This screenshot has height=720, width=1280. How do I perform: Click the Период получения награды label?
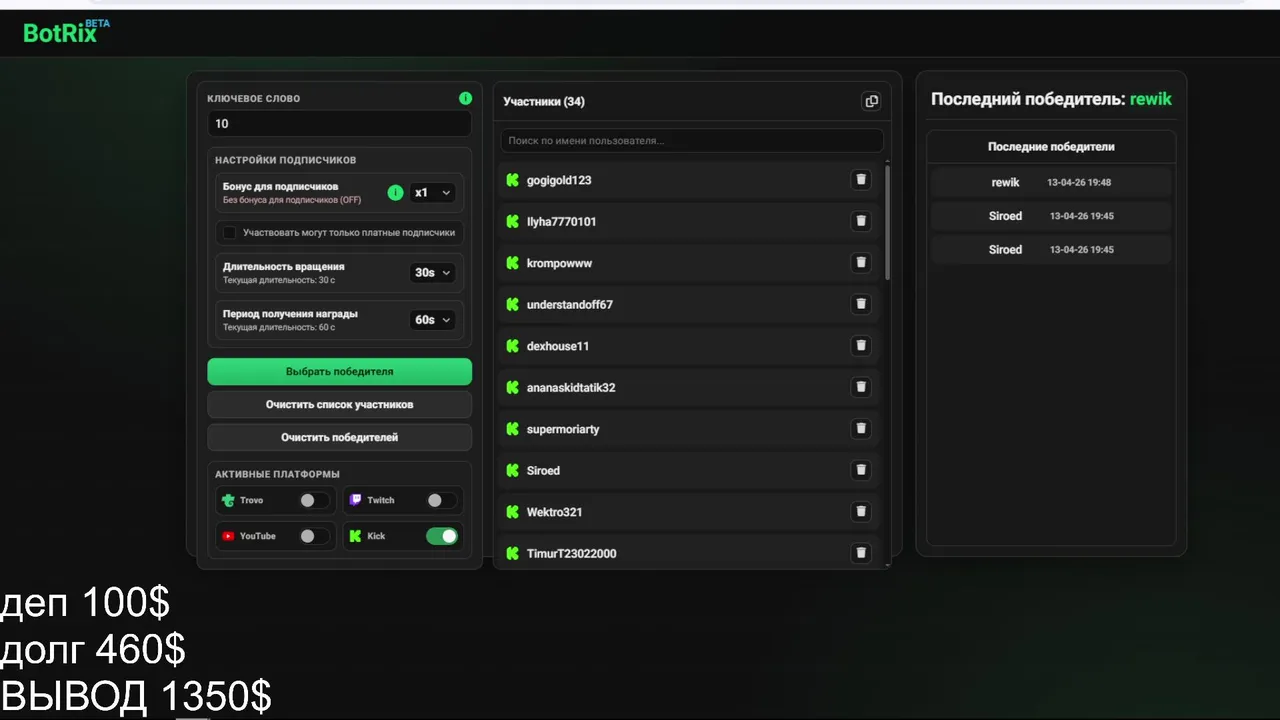[290, 314]
